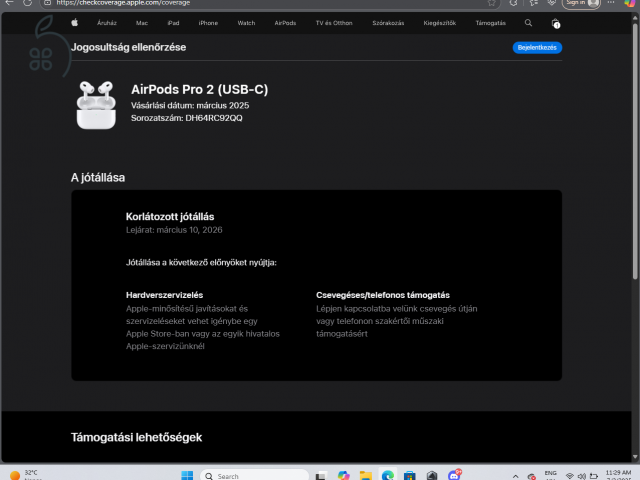The width and height of the screenshot is (640, 480).
Task: Click the ENG language indicator
Action: point(550,475)
